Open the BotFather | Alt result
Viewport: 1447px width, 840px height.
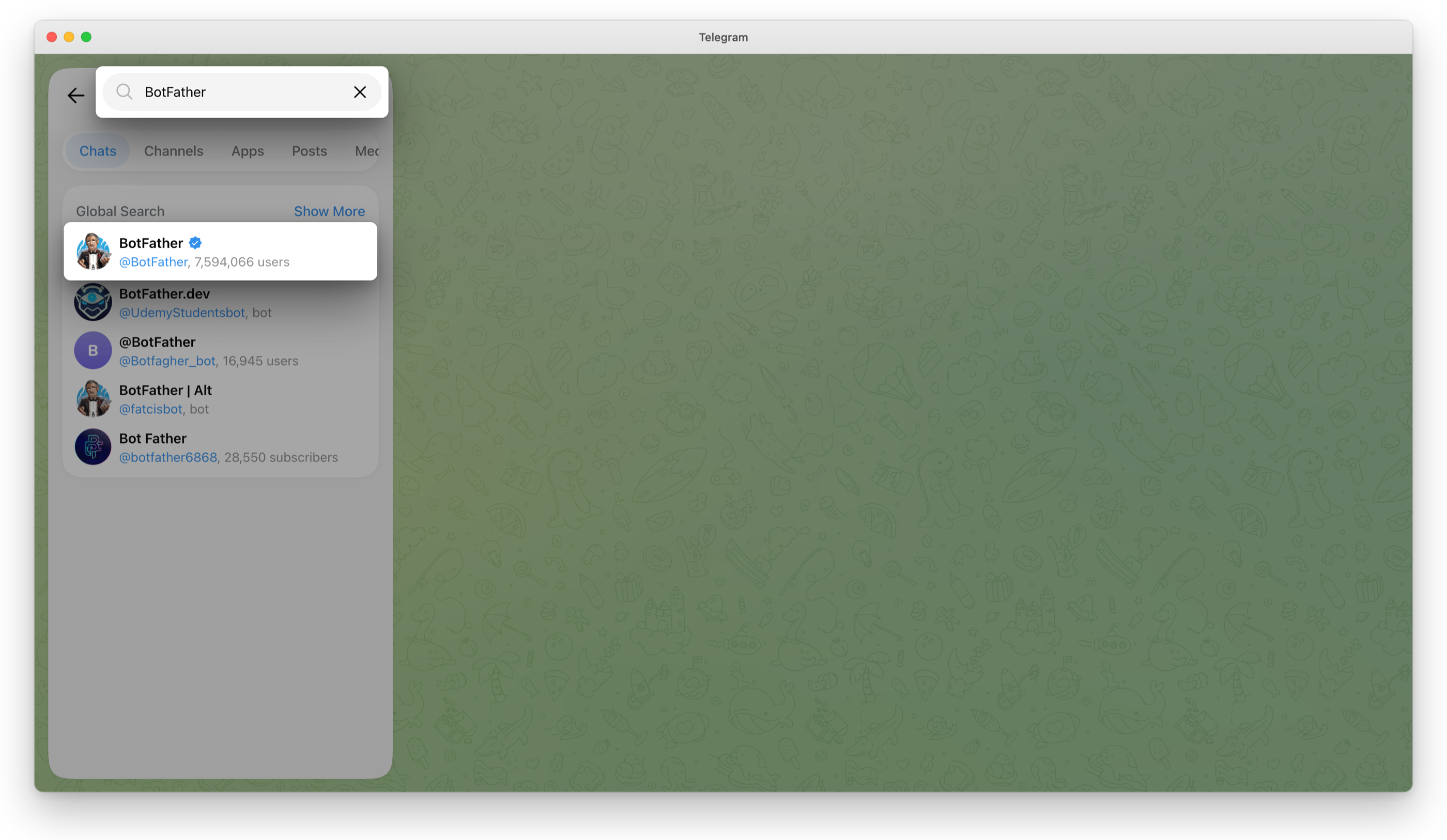[221, 399]
